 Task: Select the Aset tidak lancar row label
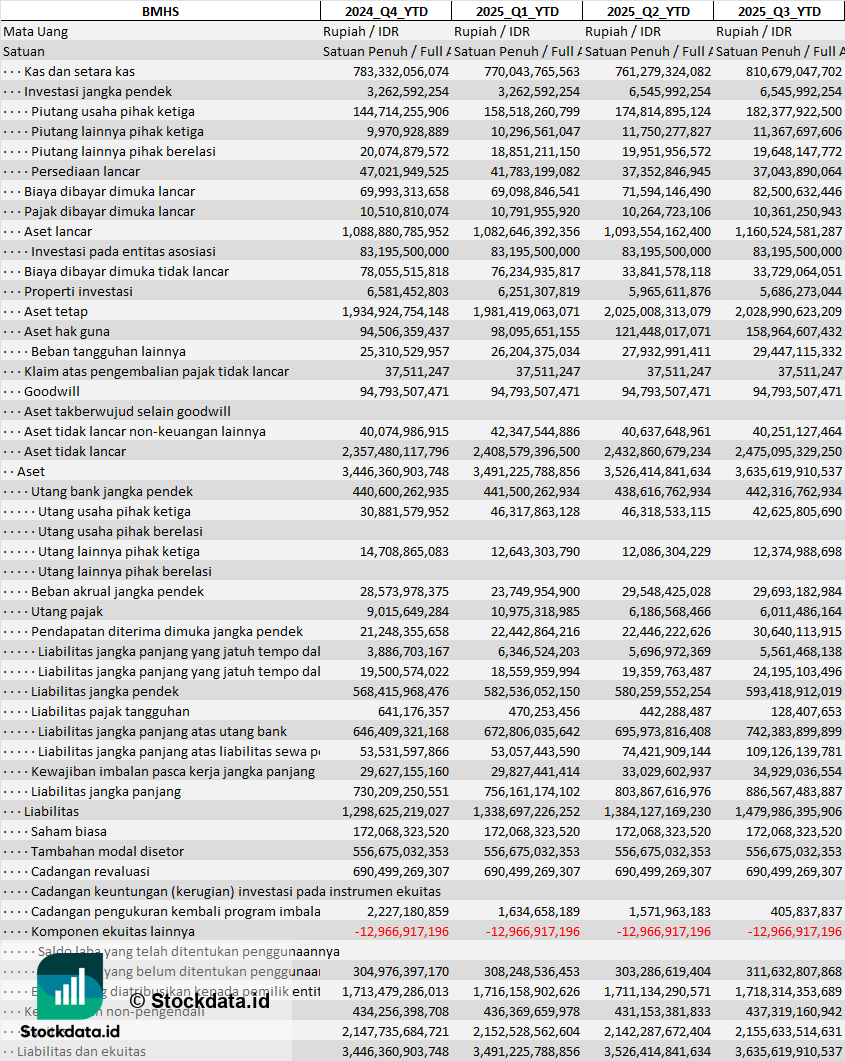point(75,451)
